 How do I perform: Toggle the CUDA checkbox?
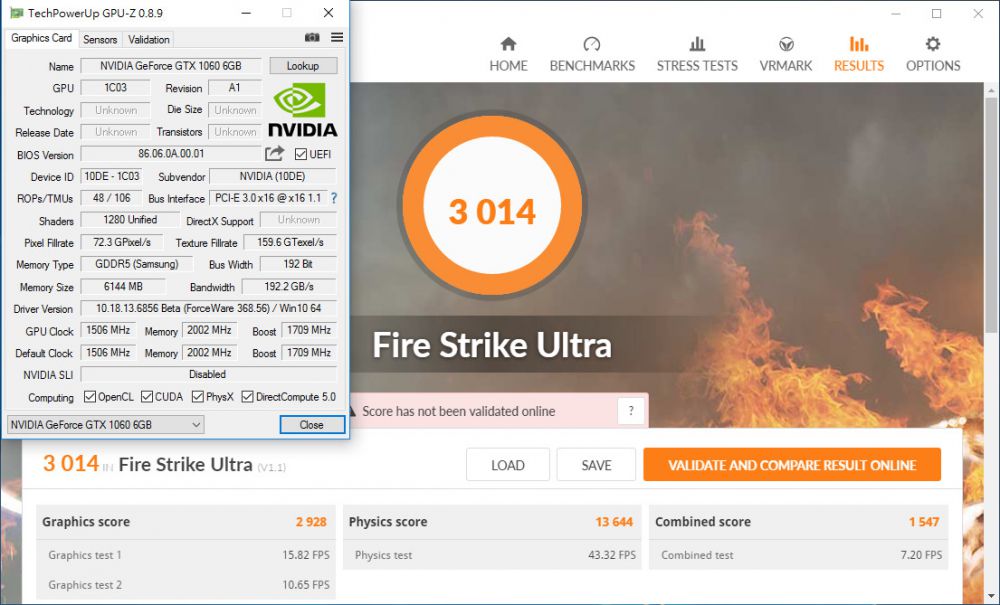[147, 397]
